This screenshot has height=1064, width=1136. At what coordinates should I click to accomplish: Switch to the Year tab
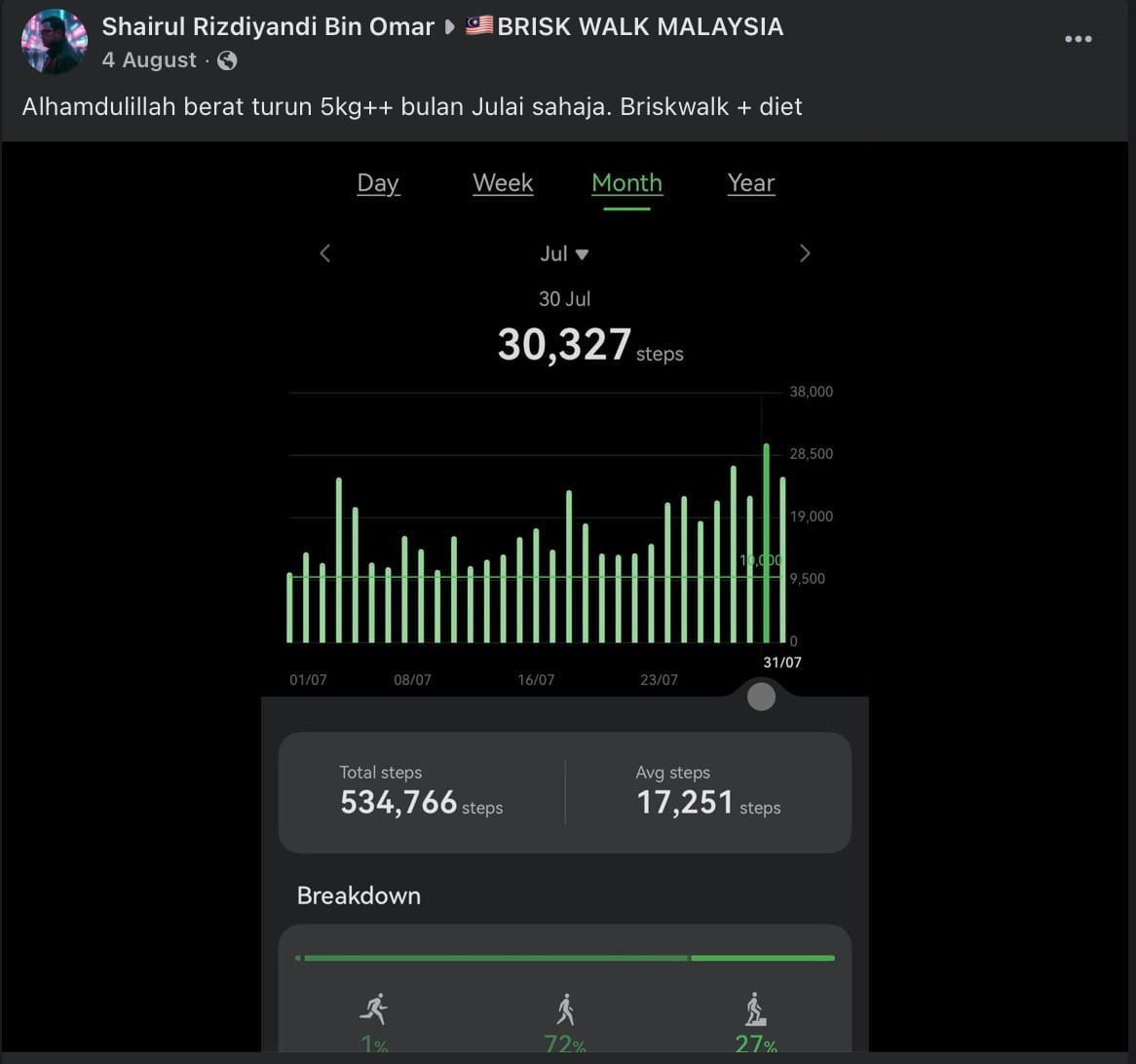751,183
